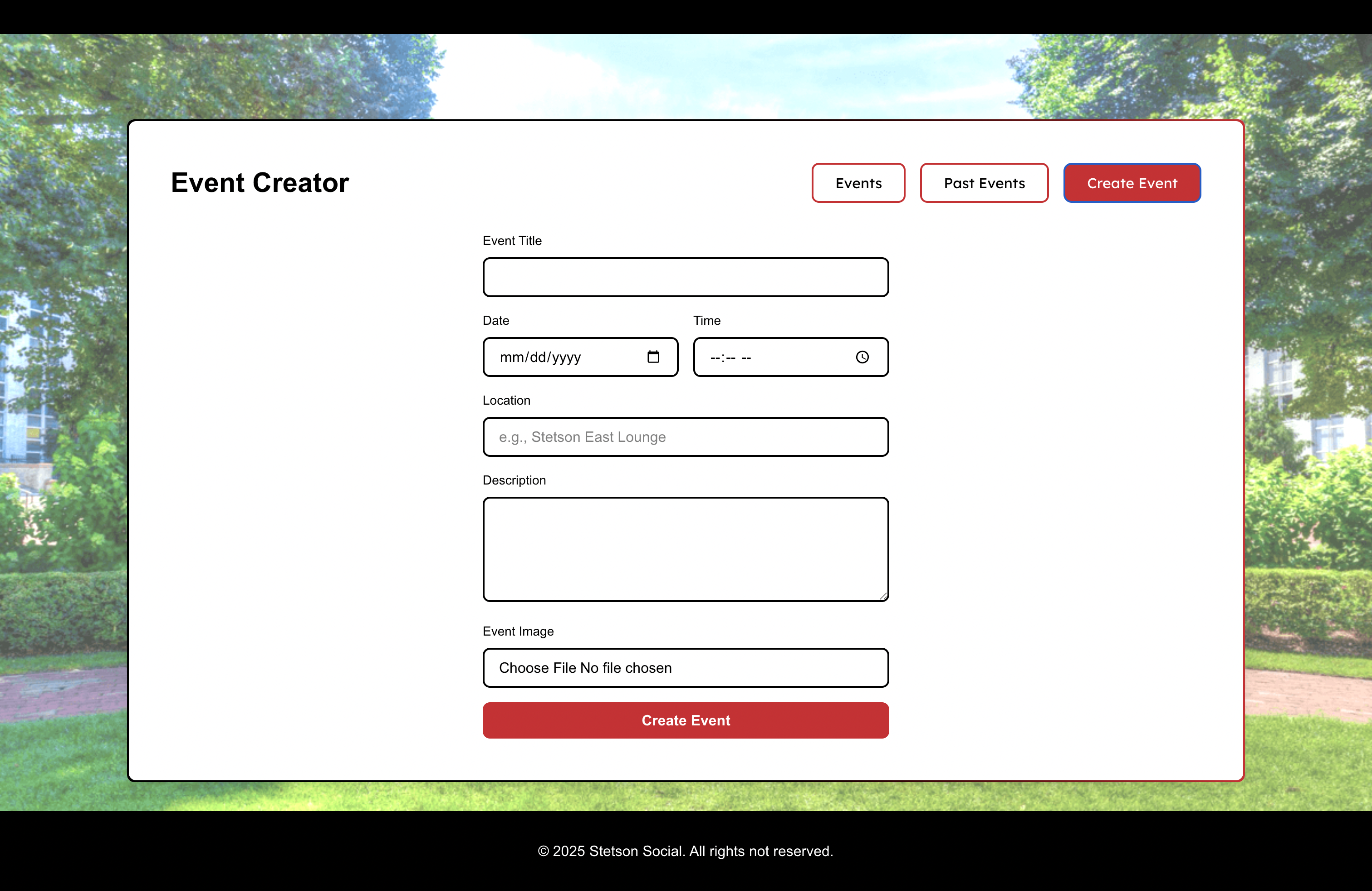Click the Event Creator heading

[260, 183]
